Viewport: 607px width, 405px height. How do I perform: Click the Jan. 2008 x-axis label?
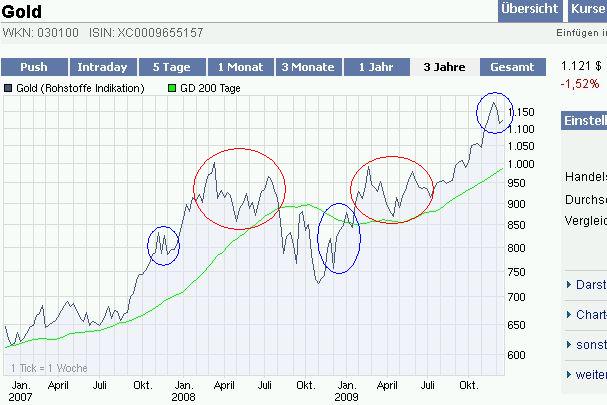tap(183, 391)
